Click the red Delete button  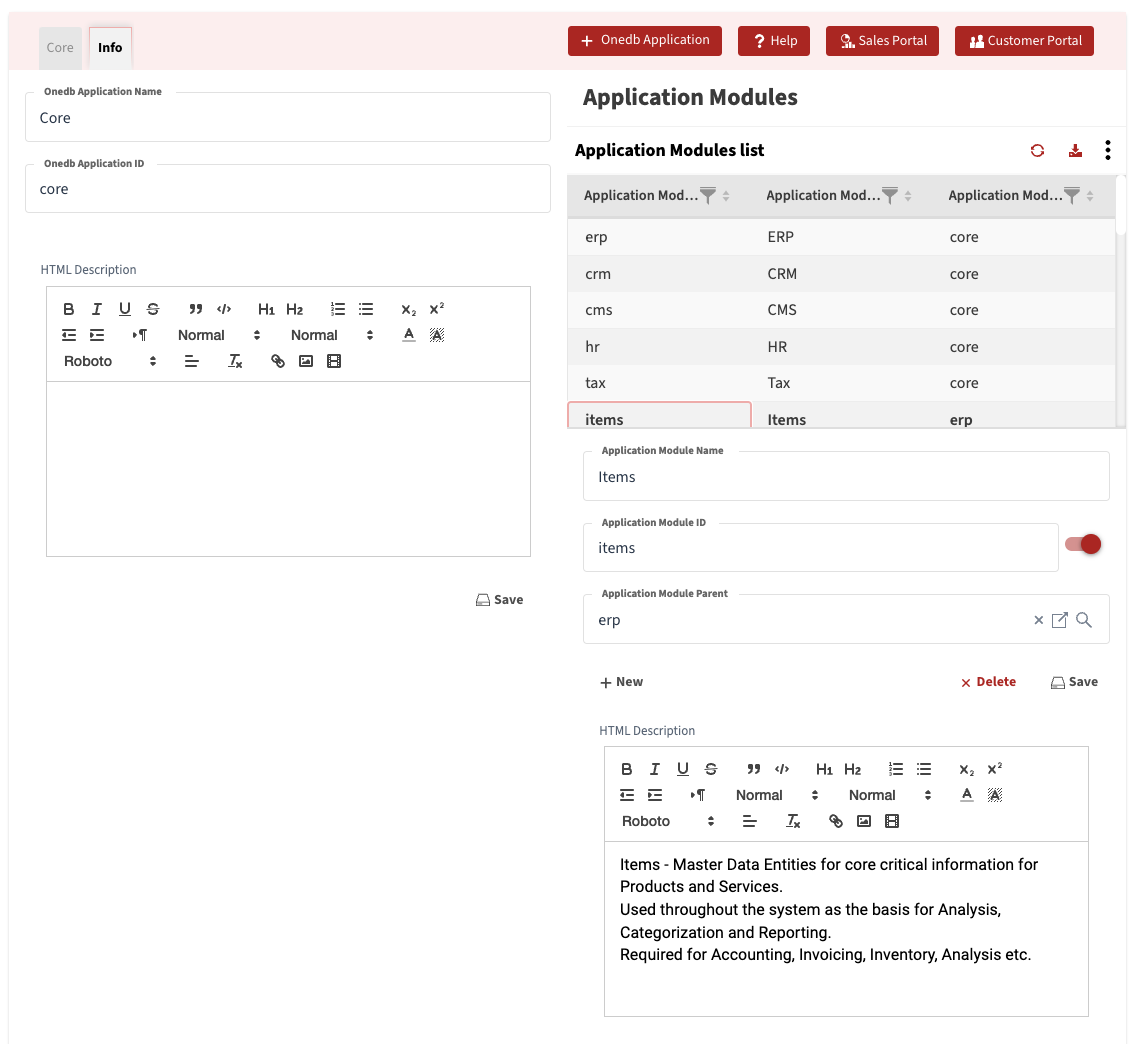click(x=988, y=682)
